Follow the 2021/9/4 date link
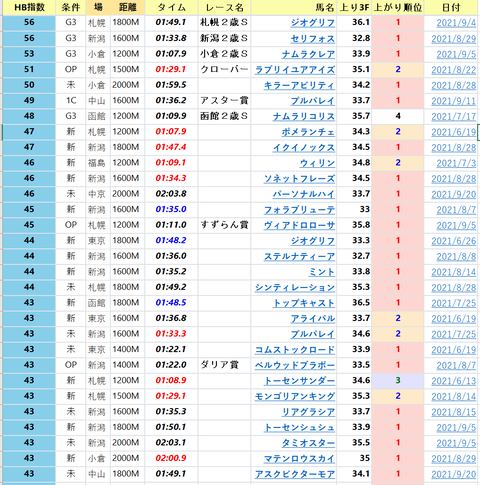480x485 pixels. point(456,23)
